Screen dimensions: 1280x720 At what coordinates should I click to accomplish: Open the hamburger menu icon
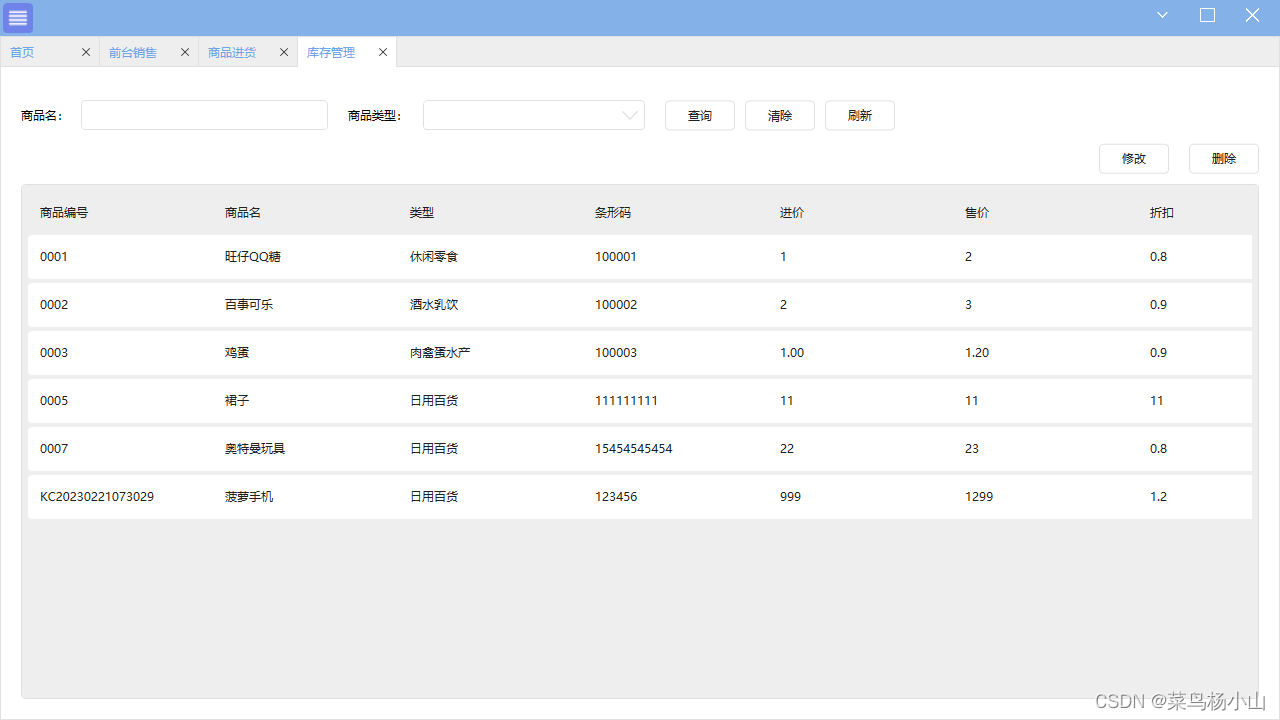[18, 18]
